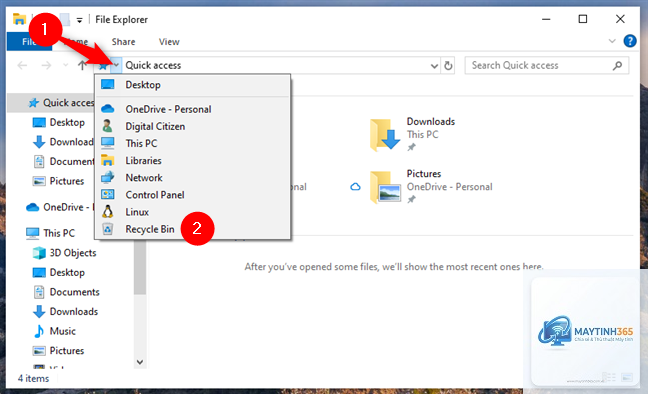Select OneDrive - Personal in dropdown list
The width and height of the screenshot is (648, 394).
[x=193, y=109]
